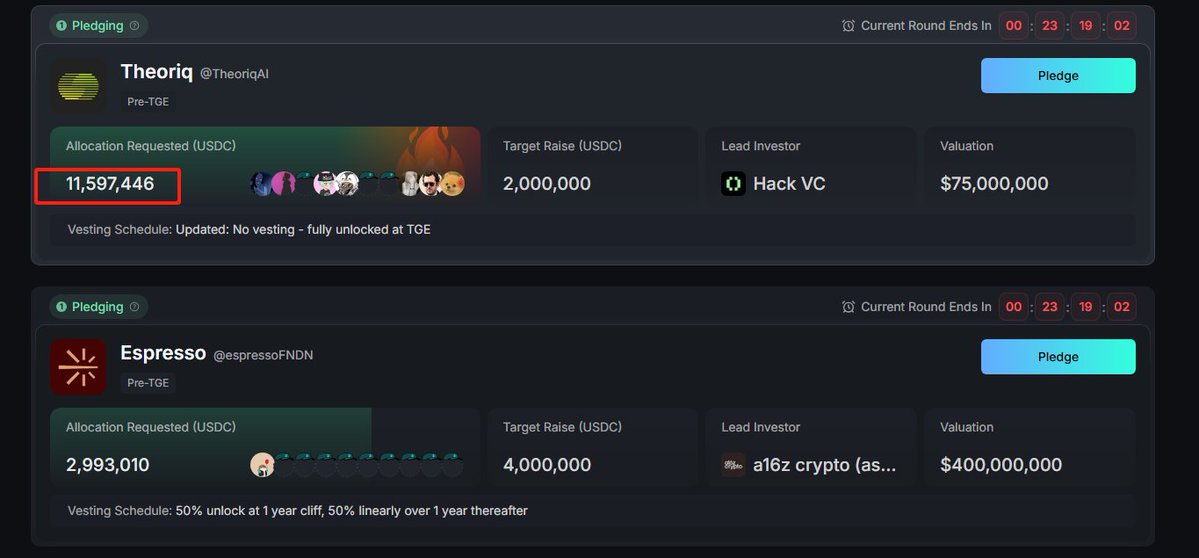
Task: Select the Pledging status badge on Theoriq
Action: coord(99,25)
